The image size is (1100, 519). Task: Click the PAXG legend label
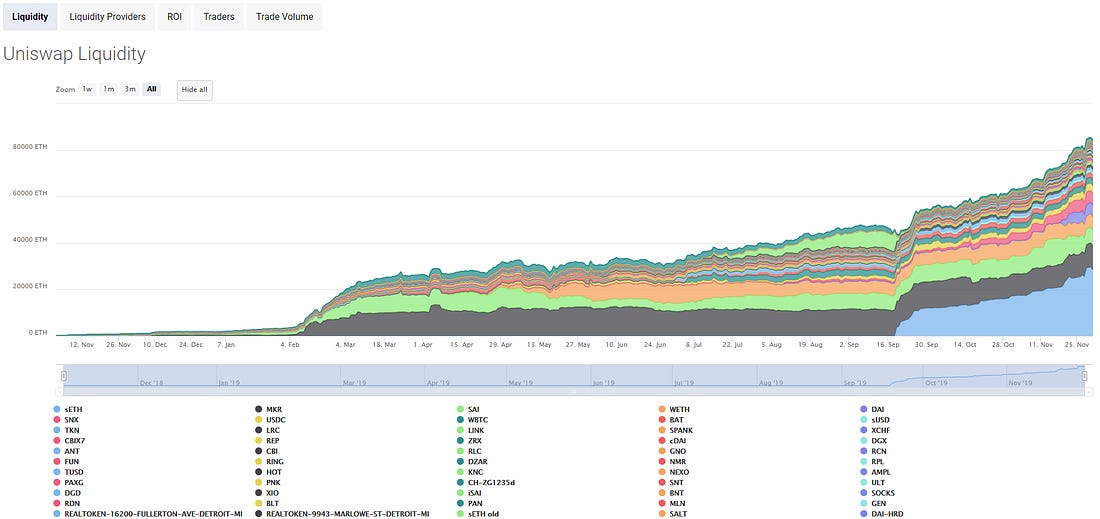point(74,483)
